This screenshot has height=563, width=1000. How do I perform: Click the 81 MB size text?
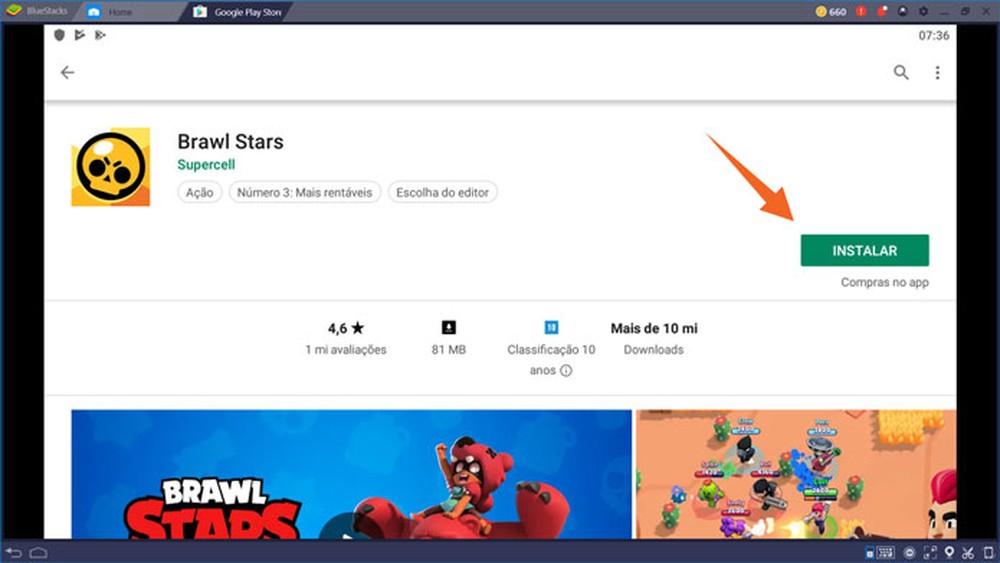tap(449, 349)
